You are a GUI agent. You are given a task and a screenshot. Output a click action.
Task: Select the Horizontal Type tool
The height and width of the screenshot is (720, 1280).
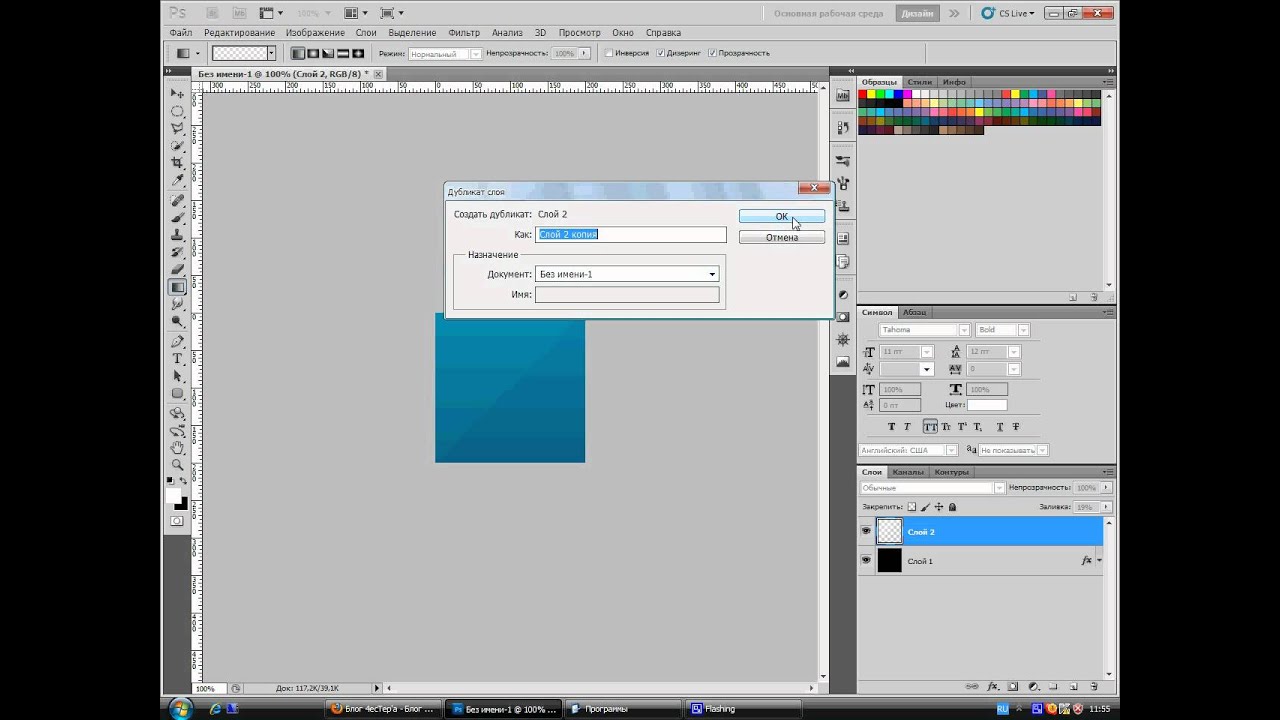click(178, 358)
